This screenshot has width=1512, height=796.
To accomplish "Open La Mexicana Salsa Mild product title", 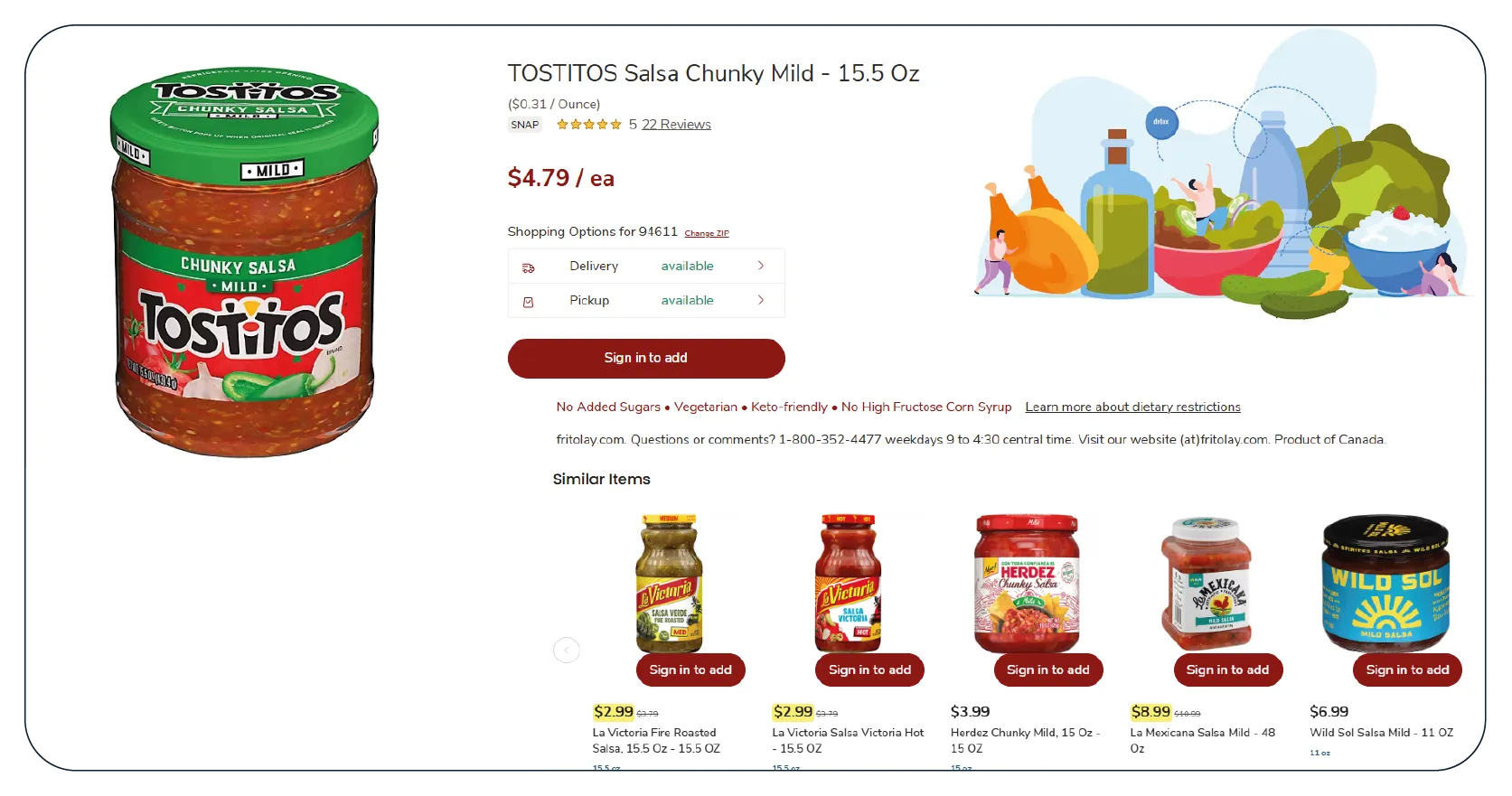I will pos(1202,740).
